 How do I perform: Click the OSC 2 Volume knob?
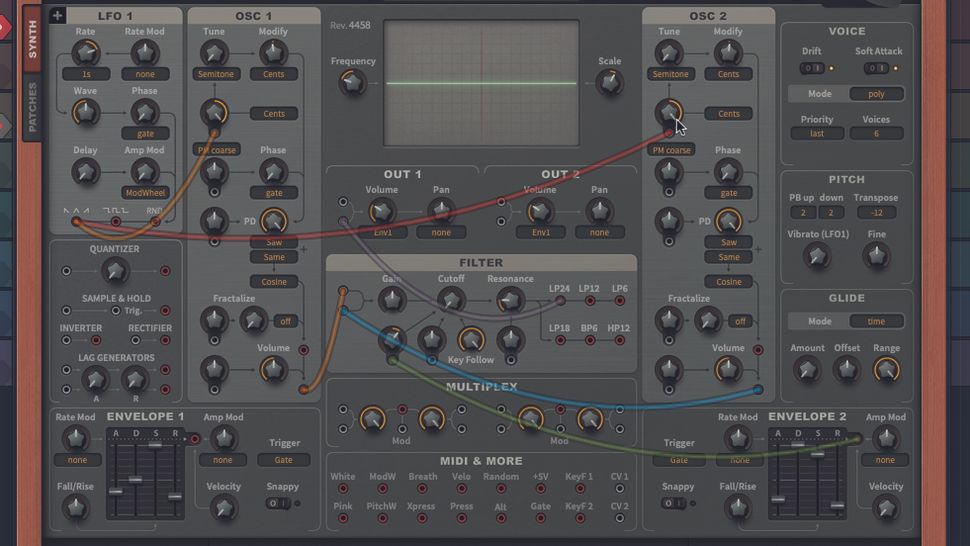pos(728,369)
